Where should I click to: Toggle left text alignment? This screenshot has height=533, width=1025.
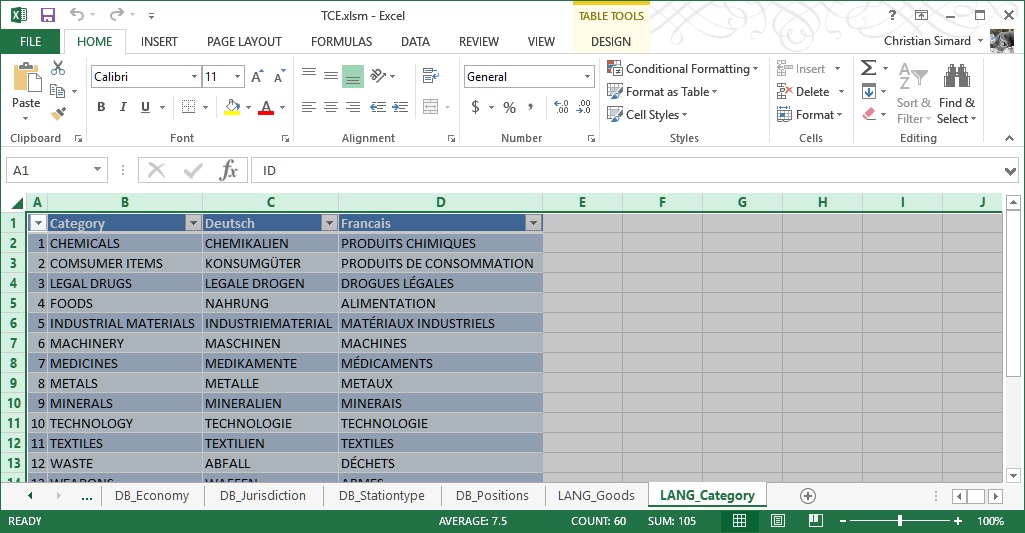coord(309,107)
